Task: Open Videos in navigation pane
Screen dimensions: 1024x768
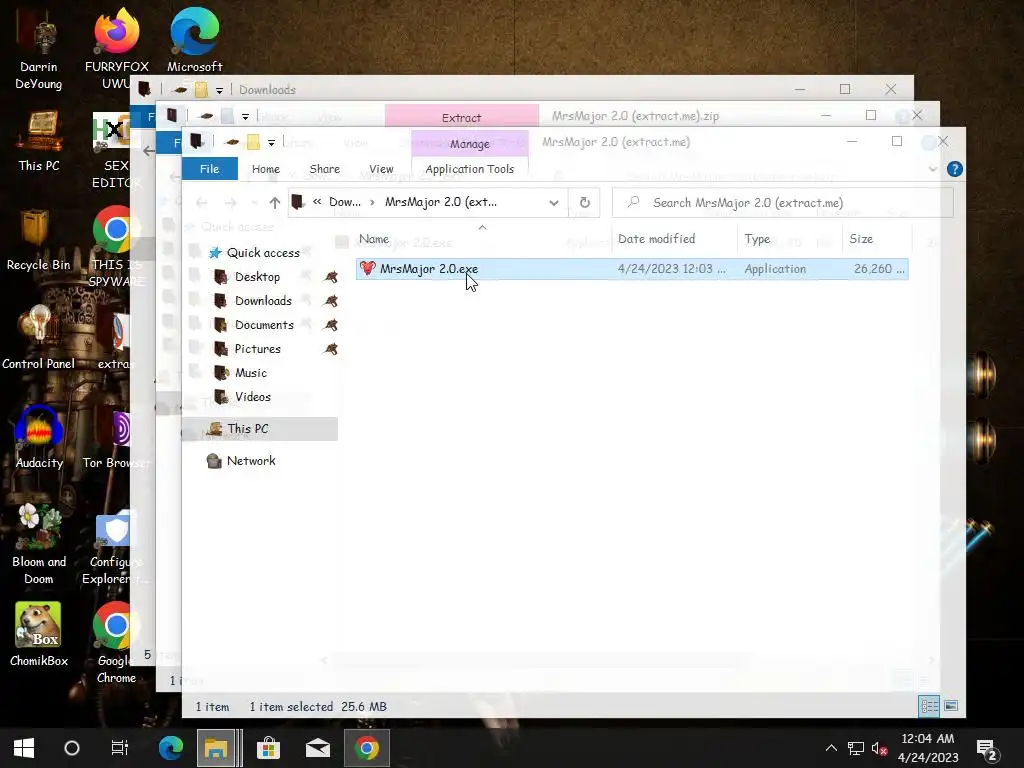Action: click(x=253, y=397)
